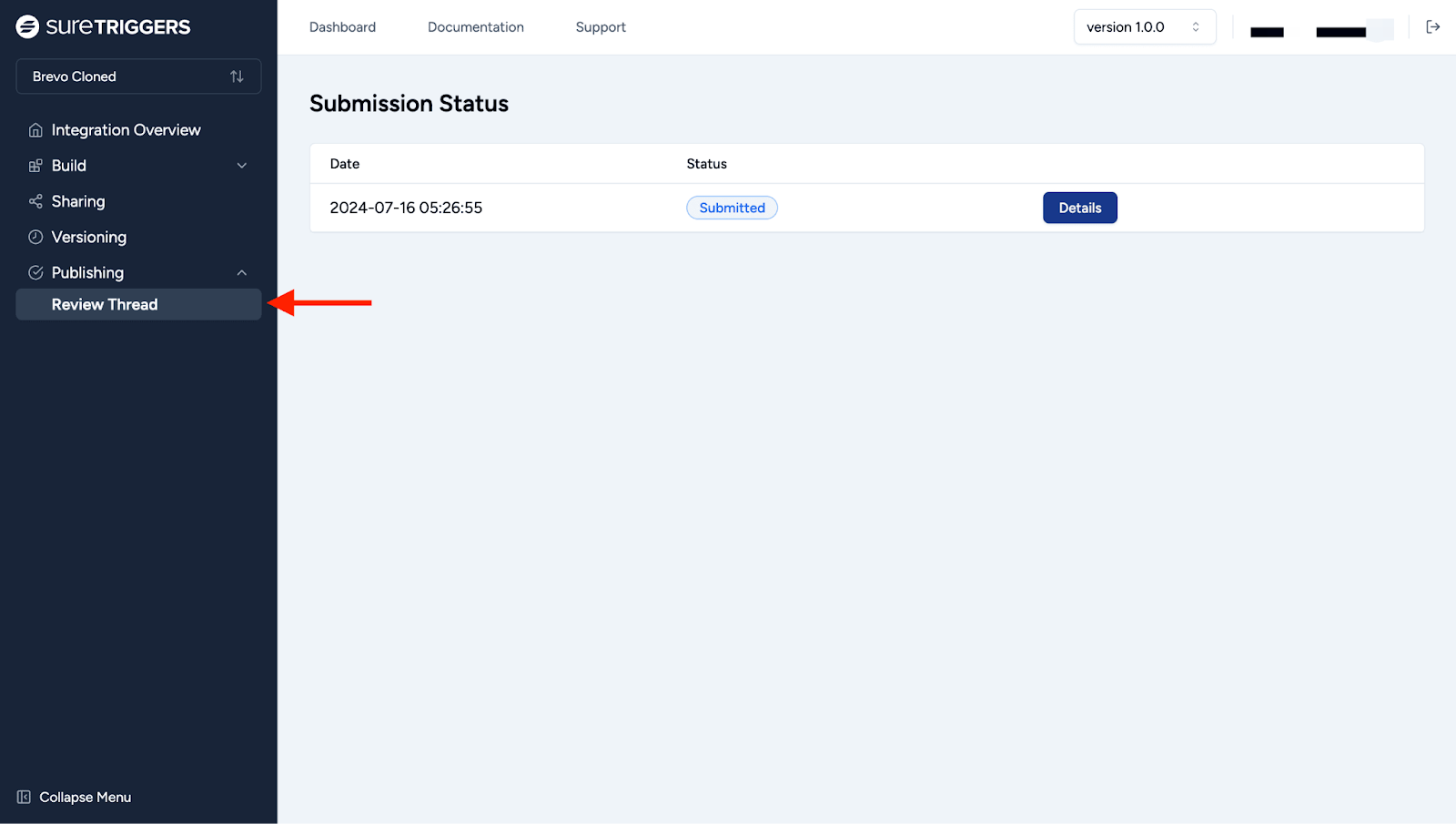Click the Build blocks icon

click(x=35, y=166)
